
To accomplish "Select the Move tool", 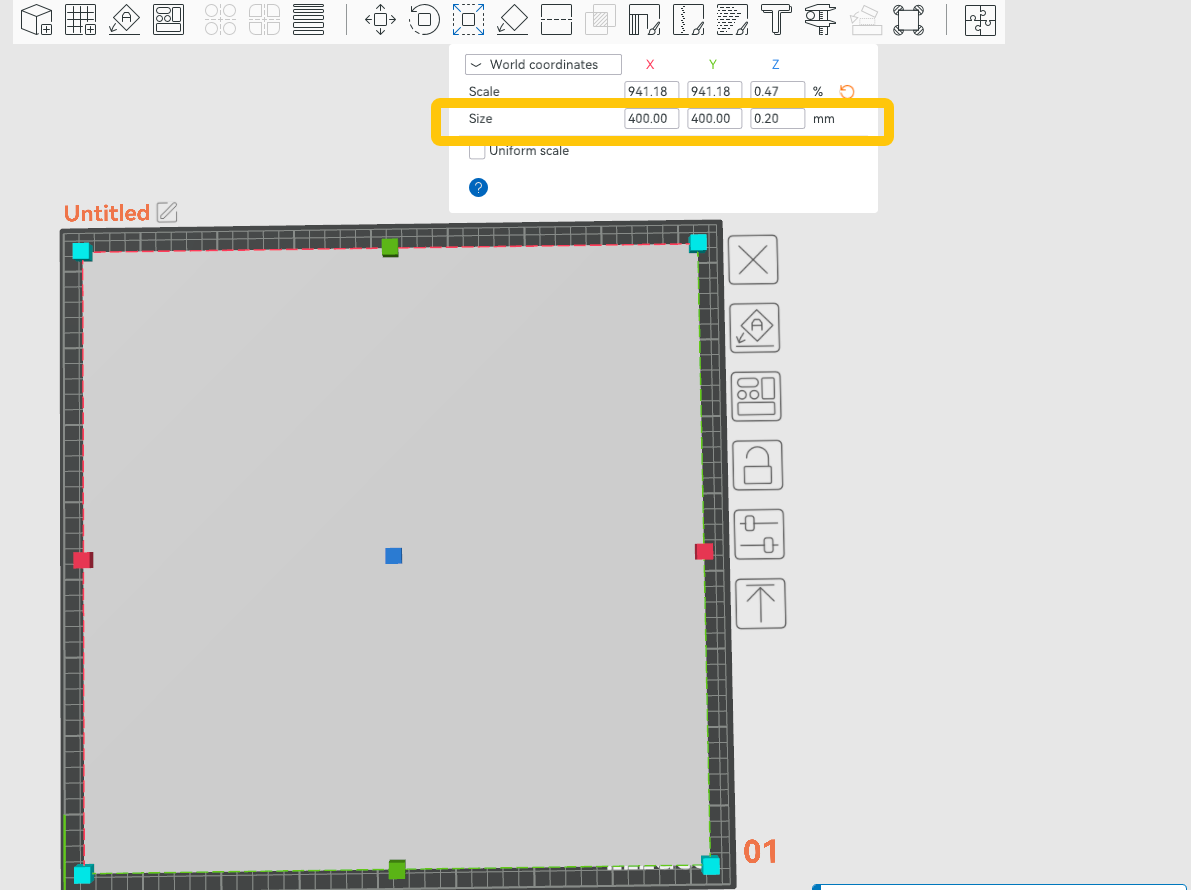I will click(x=380, y=20).
